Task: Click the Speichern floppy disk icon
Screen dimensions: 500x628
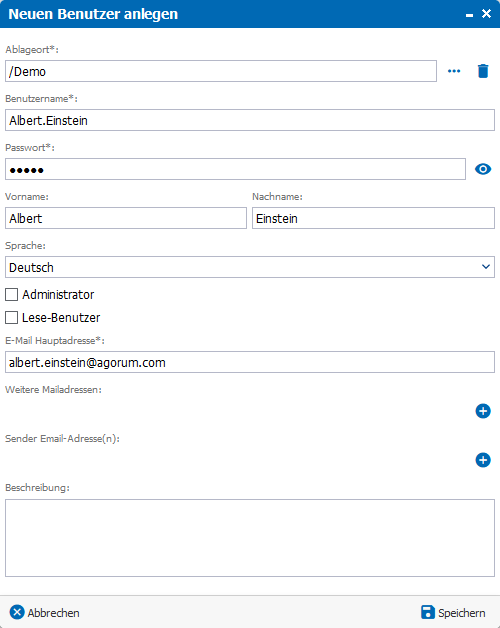Action: 428,612
